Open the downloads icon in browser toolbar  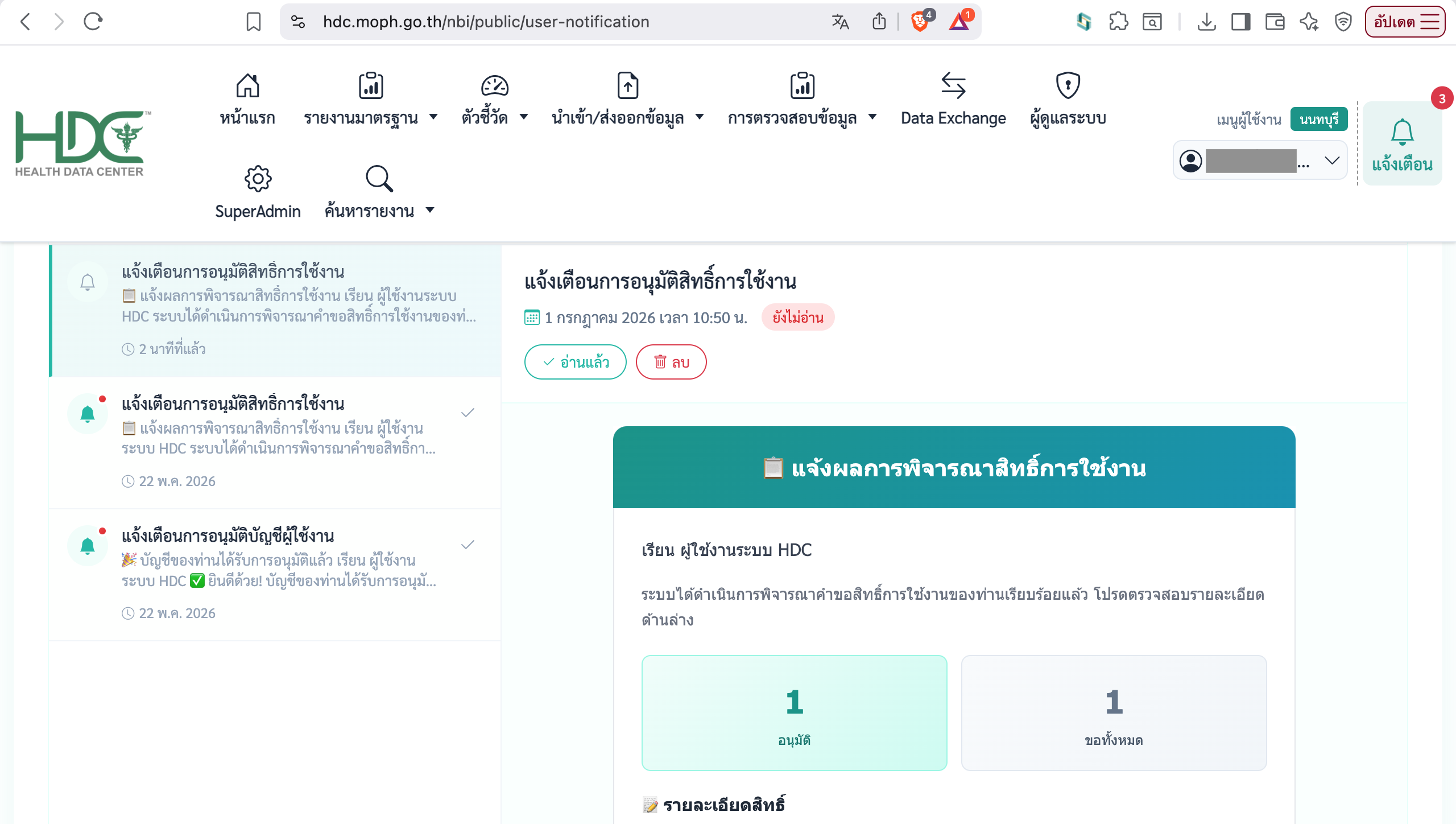pyautogui.click(x=1206, y=22)
